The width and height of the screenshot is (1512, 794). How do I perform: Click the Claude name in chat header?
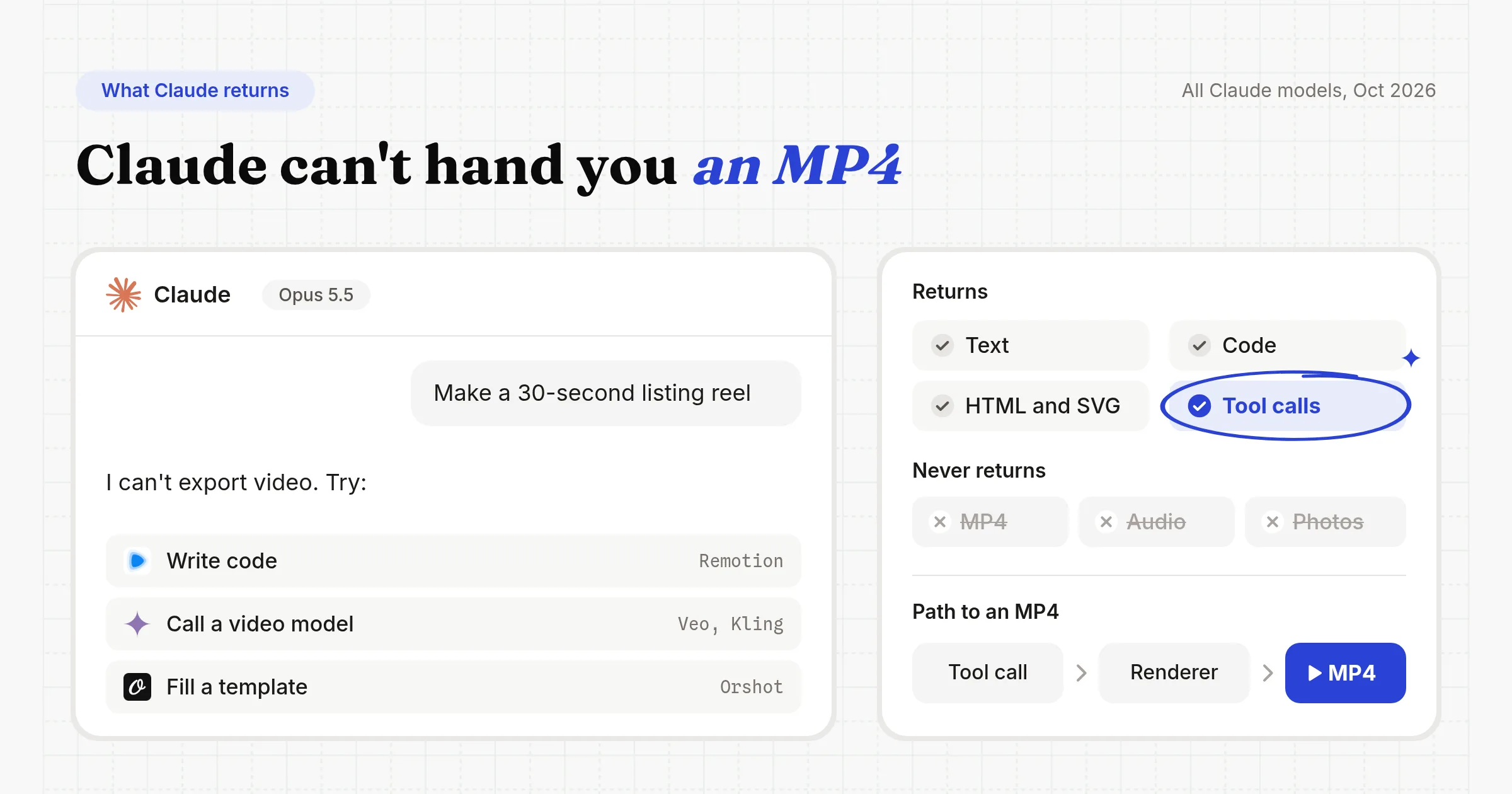[x=192, y=295]
